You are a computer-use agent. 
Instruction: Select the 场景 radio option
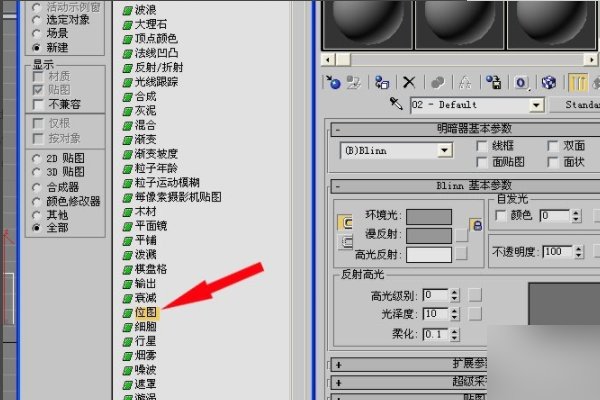click(x=36, y=34)
